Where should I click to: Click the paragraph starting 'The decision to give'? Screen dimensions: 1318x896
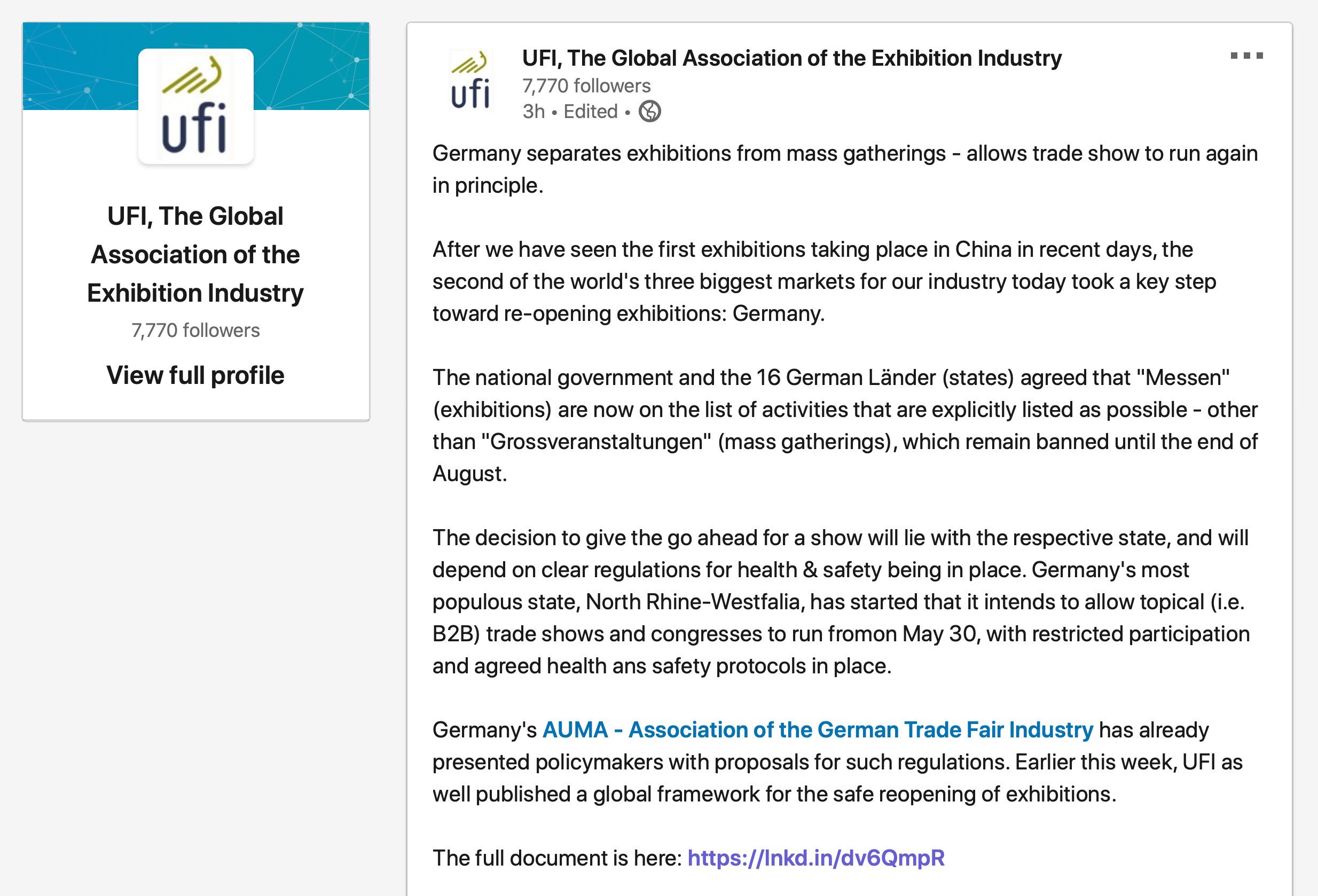point(841,602)
